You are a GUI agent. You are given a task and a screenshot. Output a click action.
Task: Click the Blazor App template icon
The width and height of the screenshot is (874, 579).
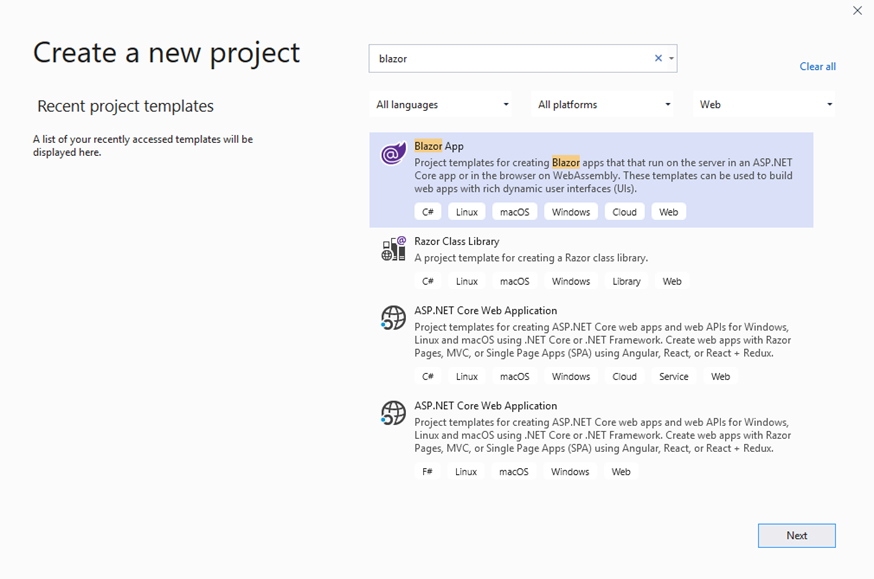click(393, 154)
